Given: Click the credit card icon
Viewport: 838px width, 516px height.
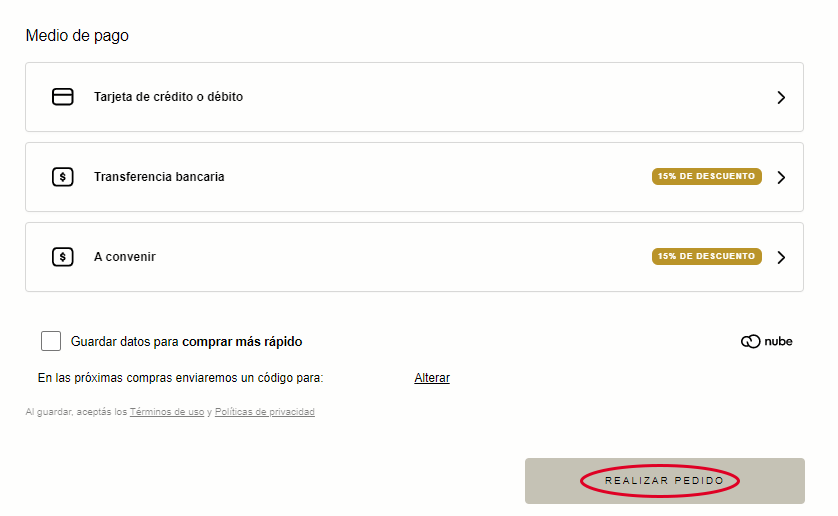Looking at the screenshot, I should point(63,97).
